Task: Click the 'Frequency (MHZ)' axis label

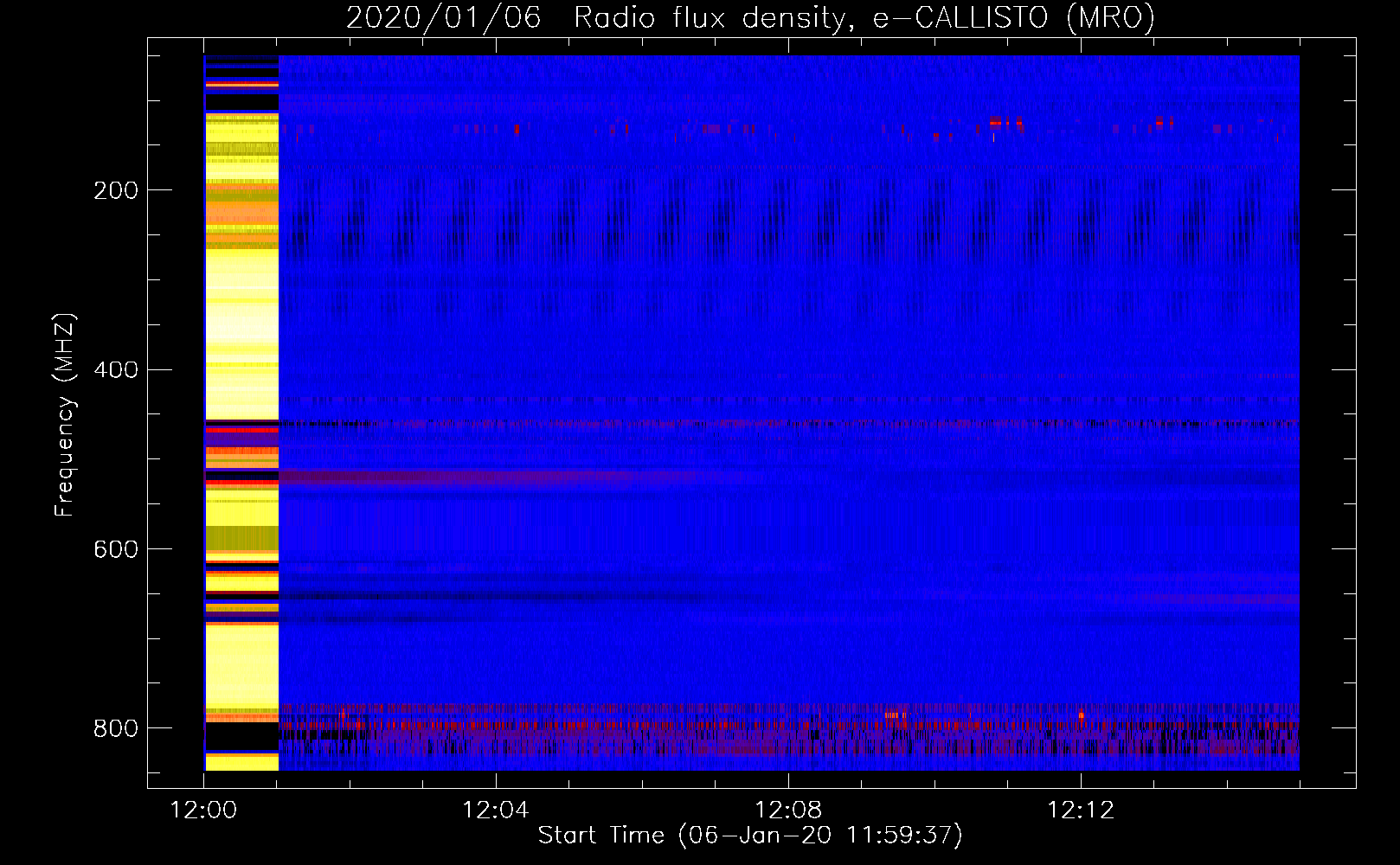Action: point(64,414)
